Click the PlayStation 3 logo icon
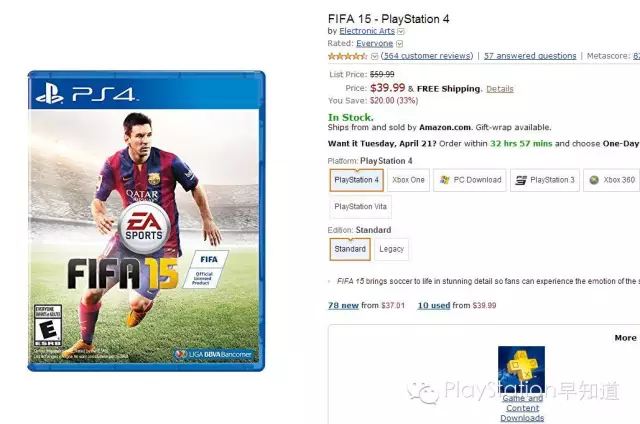 click(x=521, y=180)
